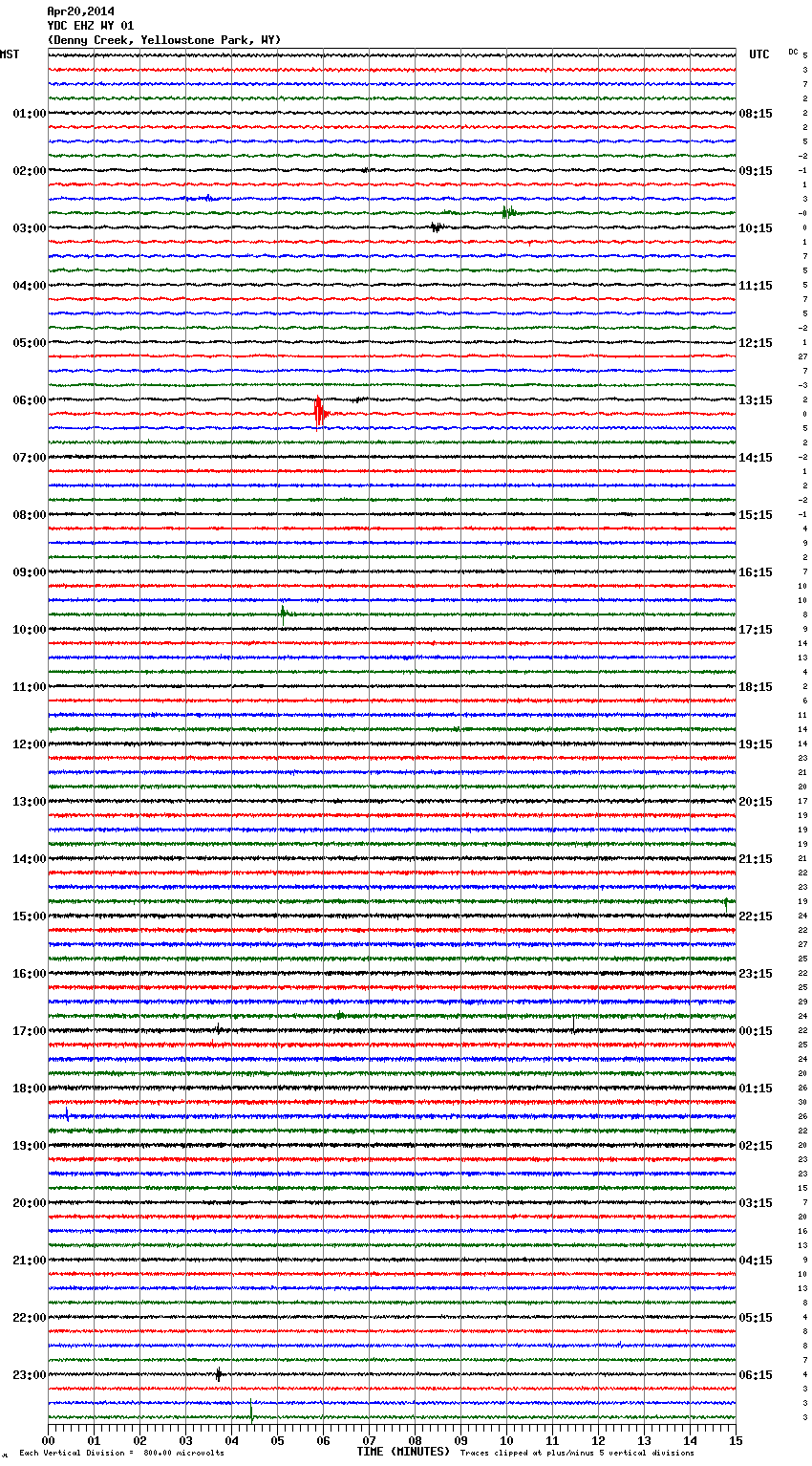Click the "17:15" UTC row label
The height and width of the screenshot is (1466, 812).
[x=756, y=630]
